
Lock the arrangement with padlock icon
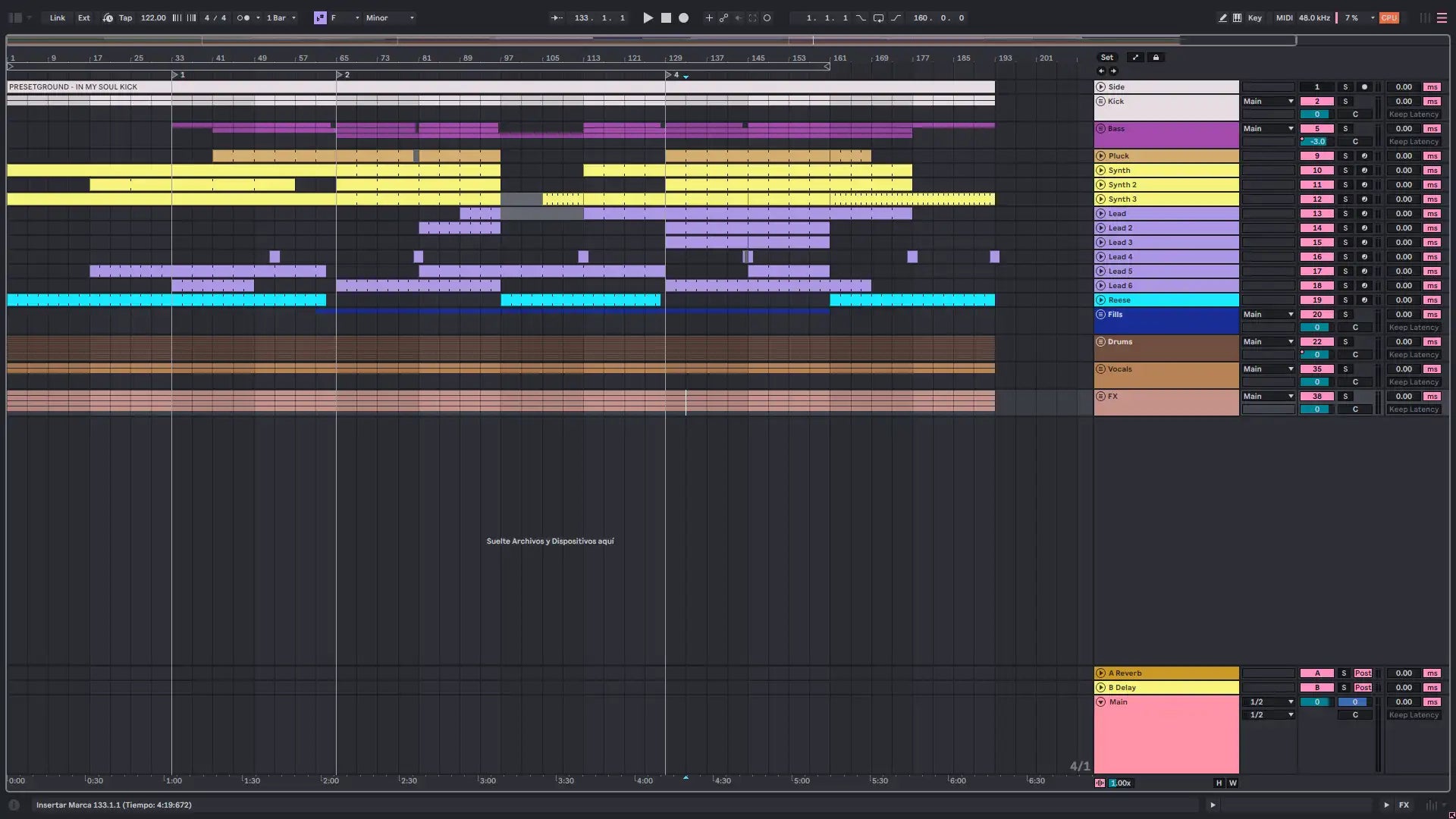pos(1156,58)
